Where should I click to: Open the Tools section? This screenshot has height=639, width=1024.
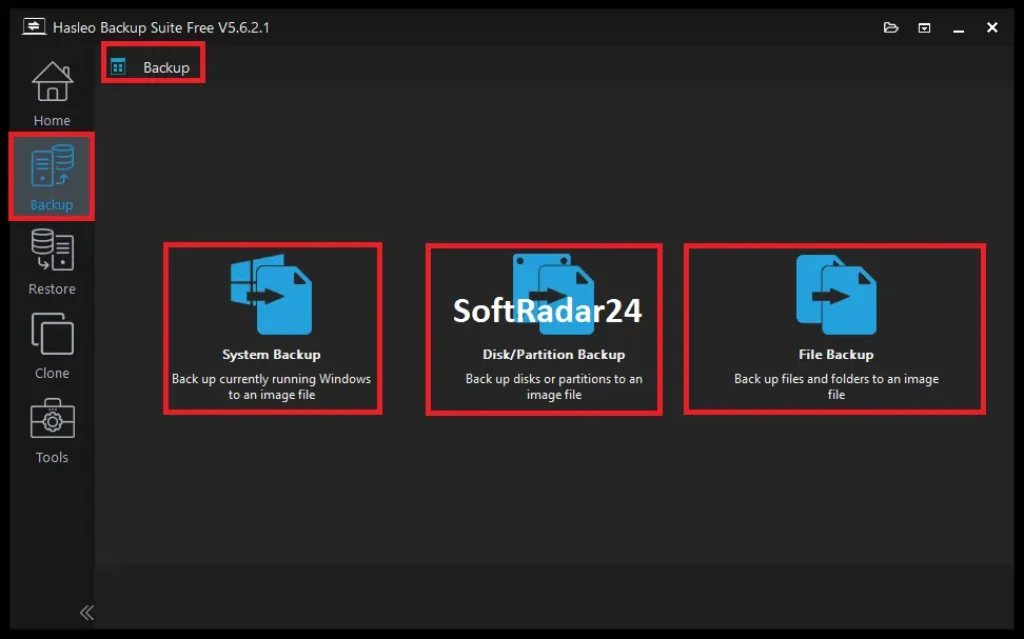point(52,430)
